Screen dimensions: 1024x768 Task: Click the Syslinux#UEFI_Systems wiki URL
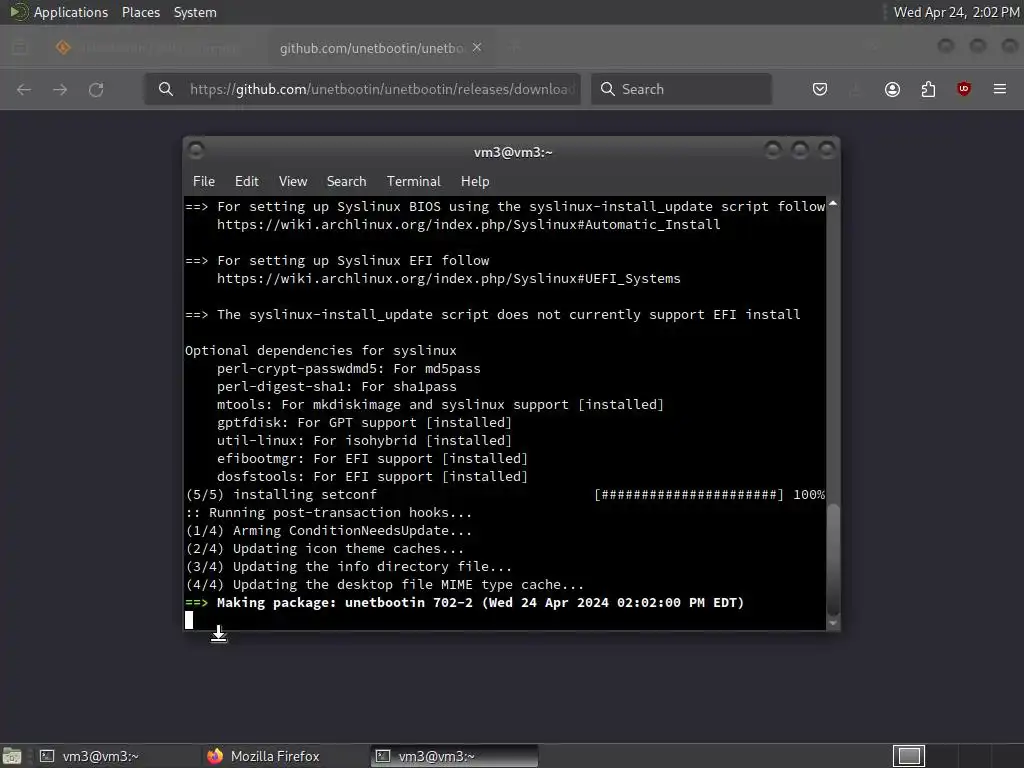[448, 279]
